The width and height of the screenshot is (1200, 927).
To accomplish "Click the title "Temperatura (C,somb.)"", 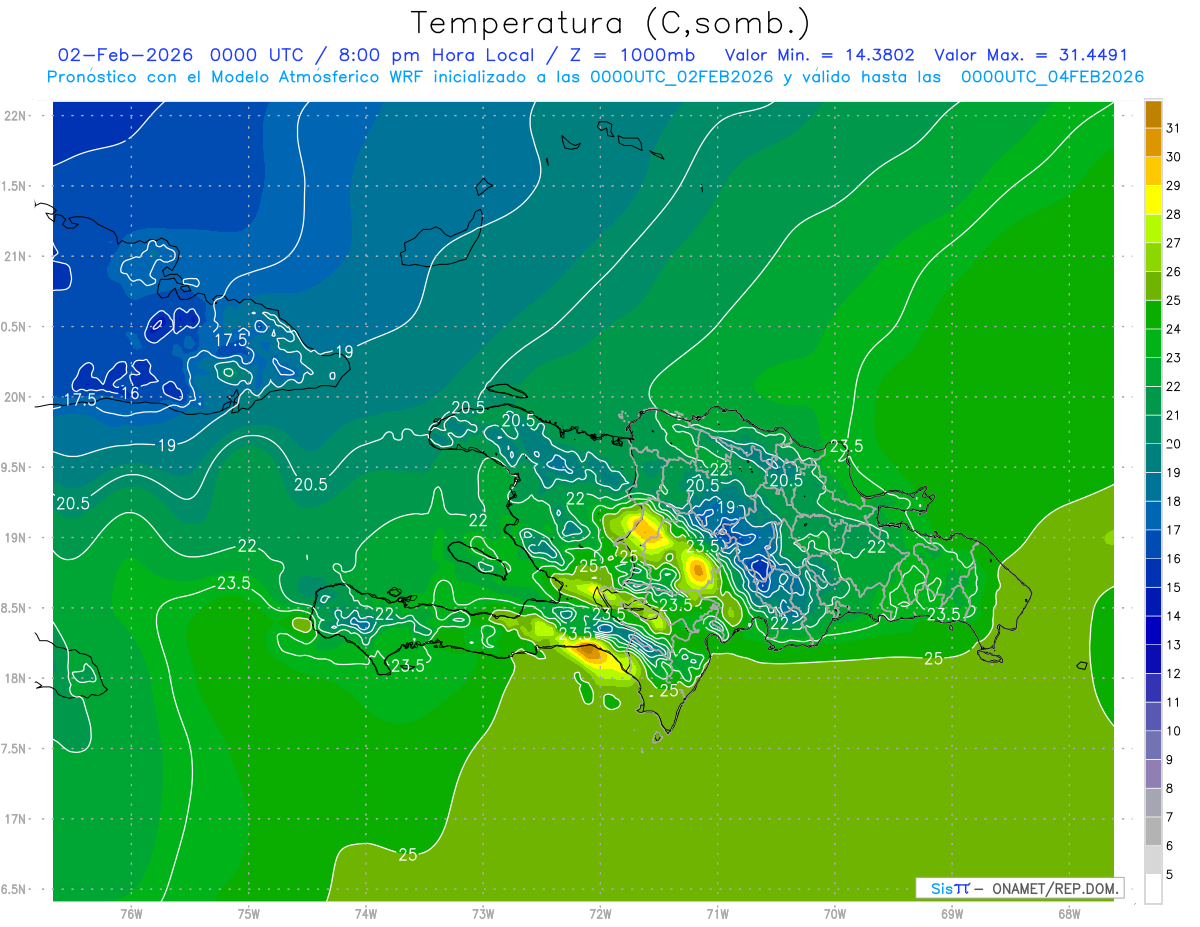I will 611,23.
